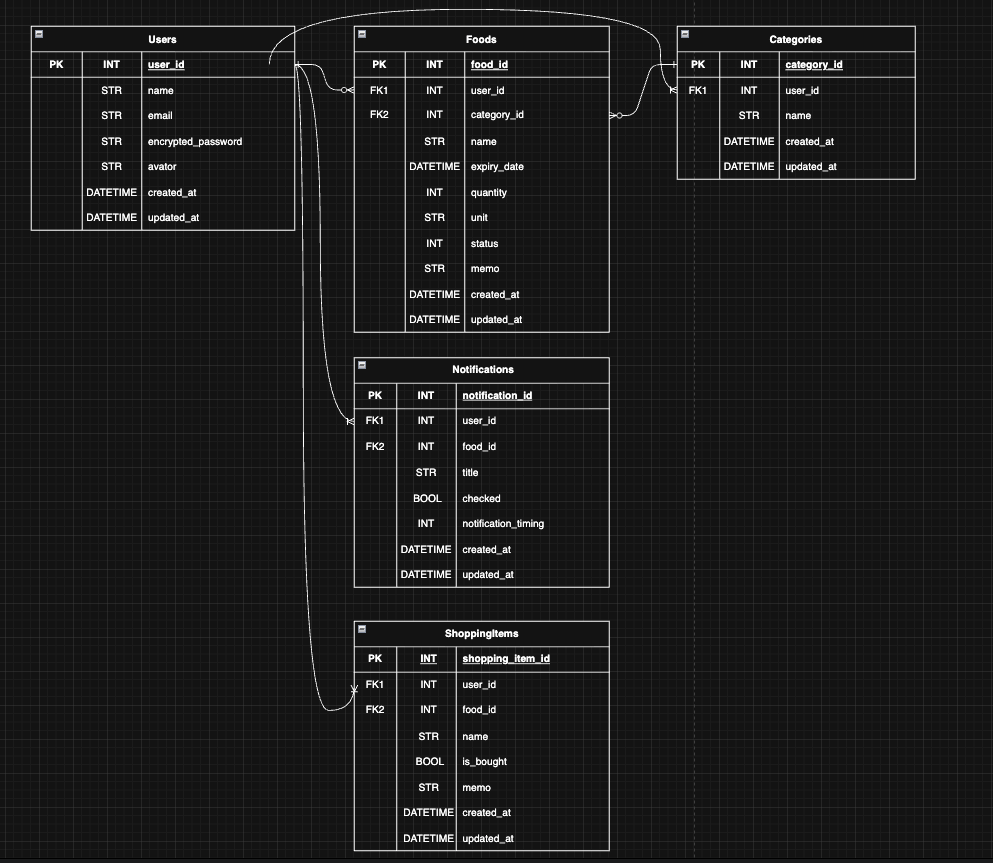Select the Notifications table title
993x863 pixels.
coord(483,369)
